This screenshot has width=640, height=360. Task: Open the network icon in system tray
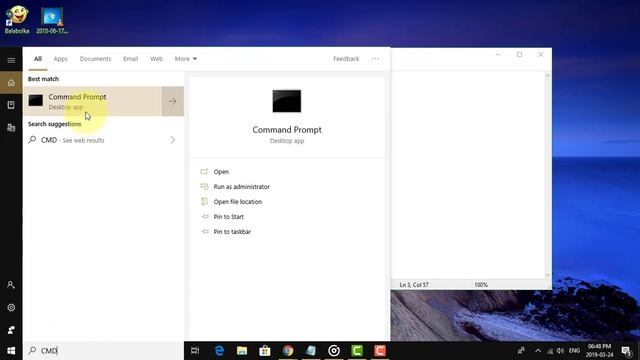(x=550, y=351)
